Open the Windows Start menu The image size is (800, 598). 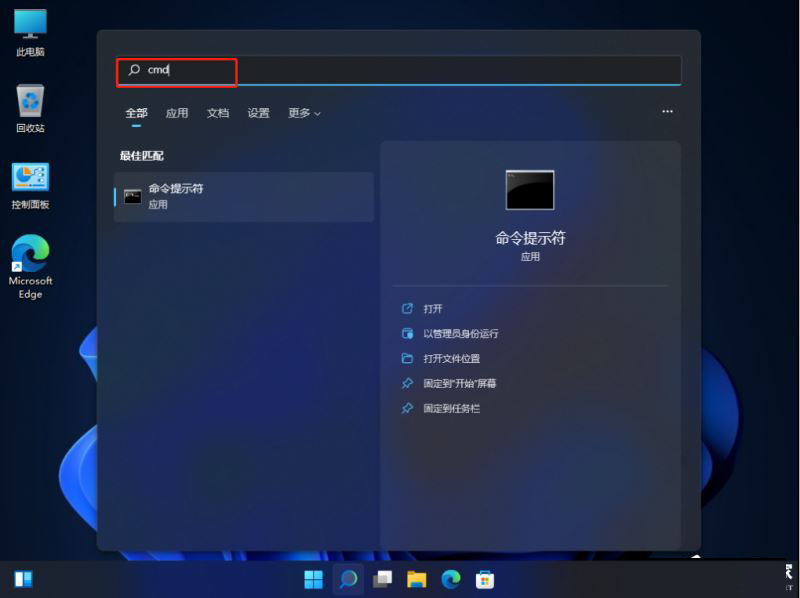312,579
